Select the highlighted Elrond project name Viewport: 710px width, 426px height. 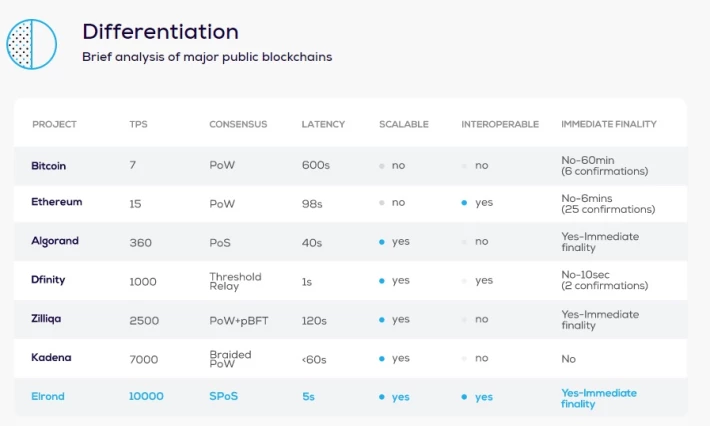tap(48, 397)
